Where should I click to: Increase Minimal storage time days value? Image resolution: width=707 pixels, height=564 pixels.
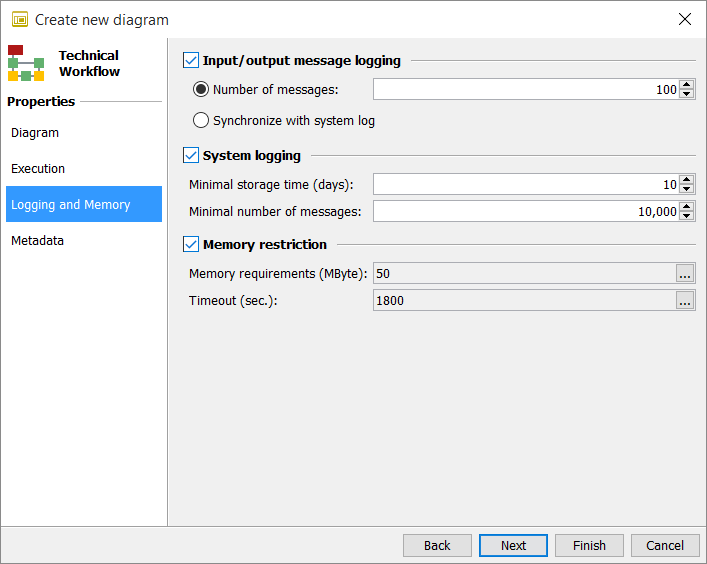pos(686,180)
